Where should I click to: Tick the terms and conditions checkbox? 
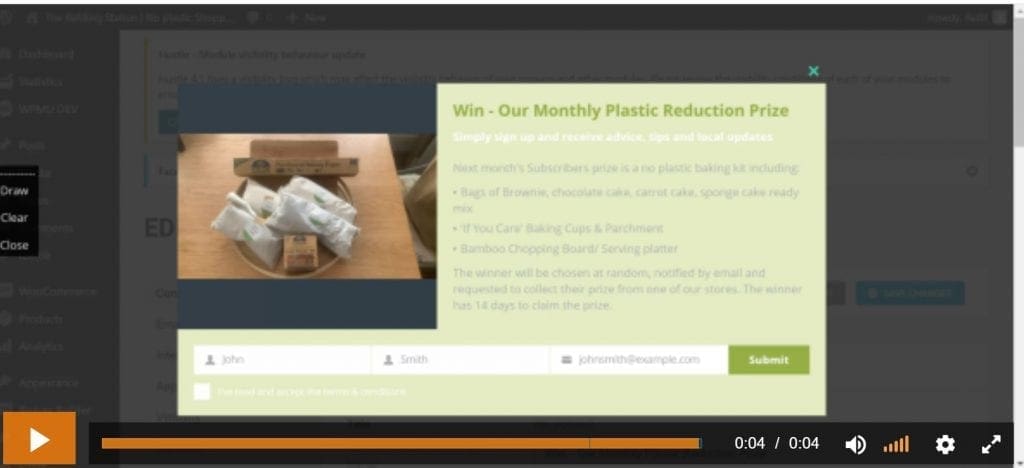click(202, 391)
